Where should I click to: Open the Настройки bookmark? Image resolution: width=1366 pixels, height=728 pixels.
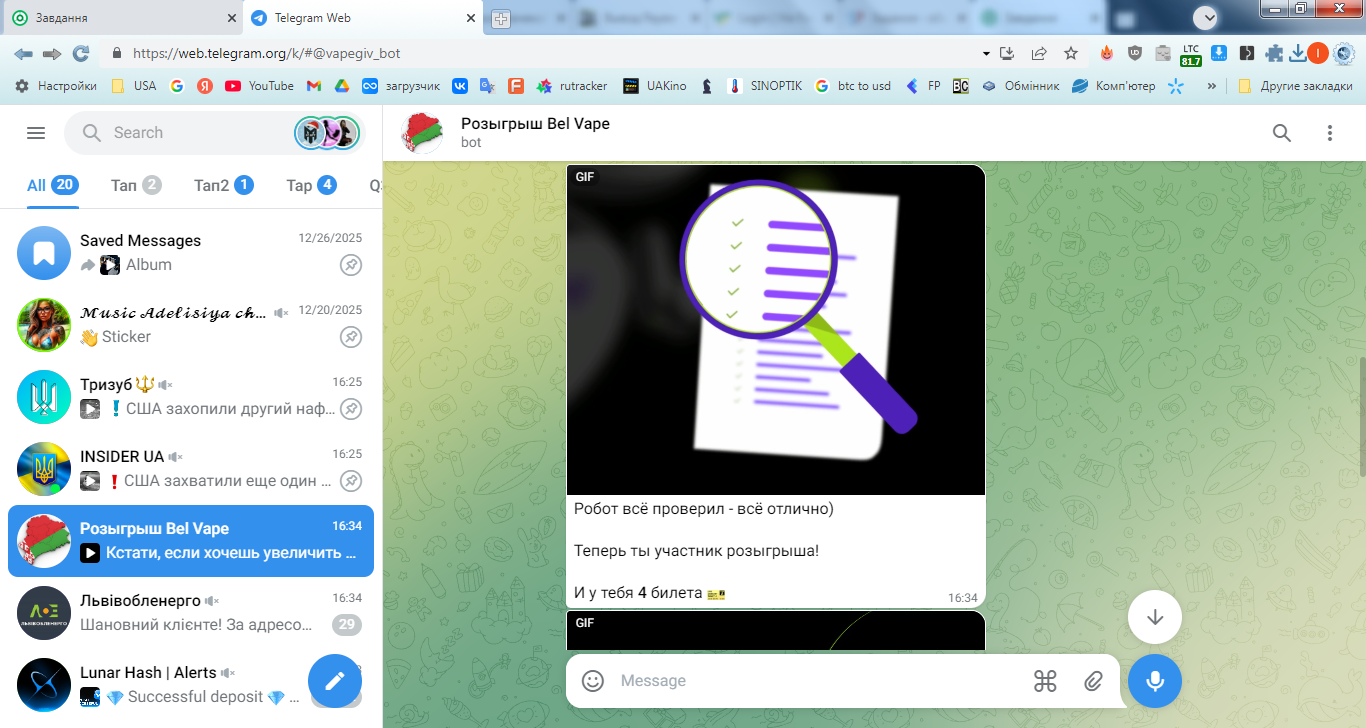(x=56, y=86)
